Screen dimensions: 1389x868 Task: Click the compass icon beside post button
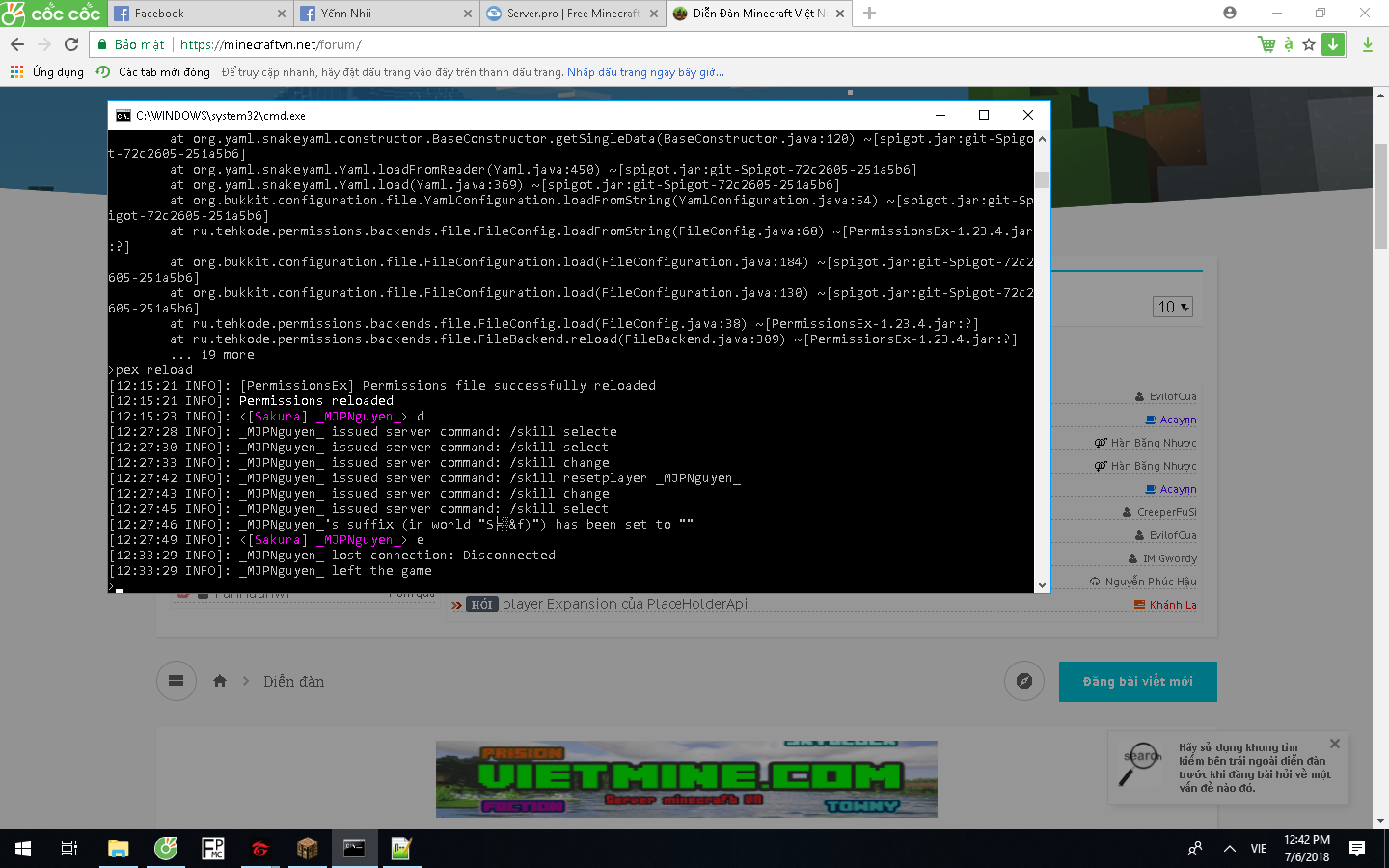coord(1024,681)
